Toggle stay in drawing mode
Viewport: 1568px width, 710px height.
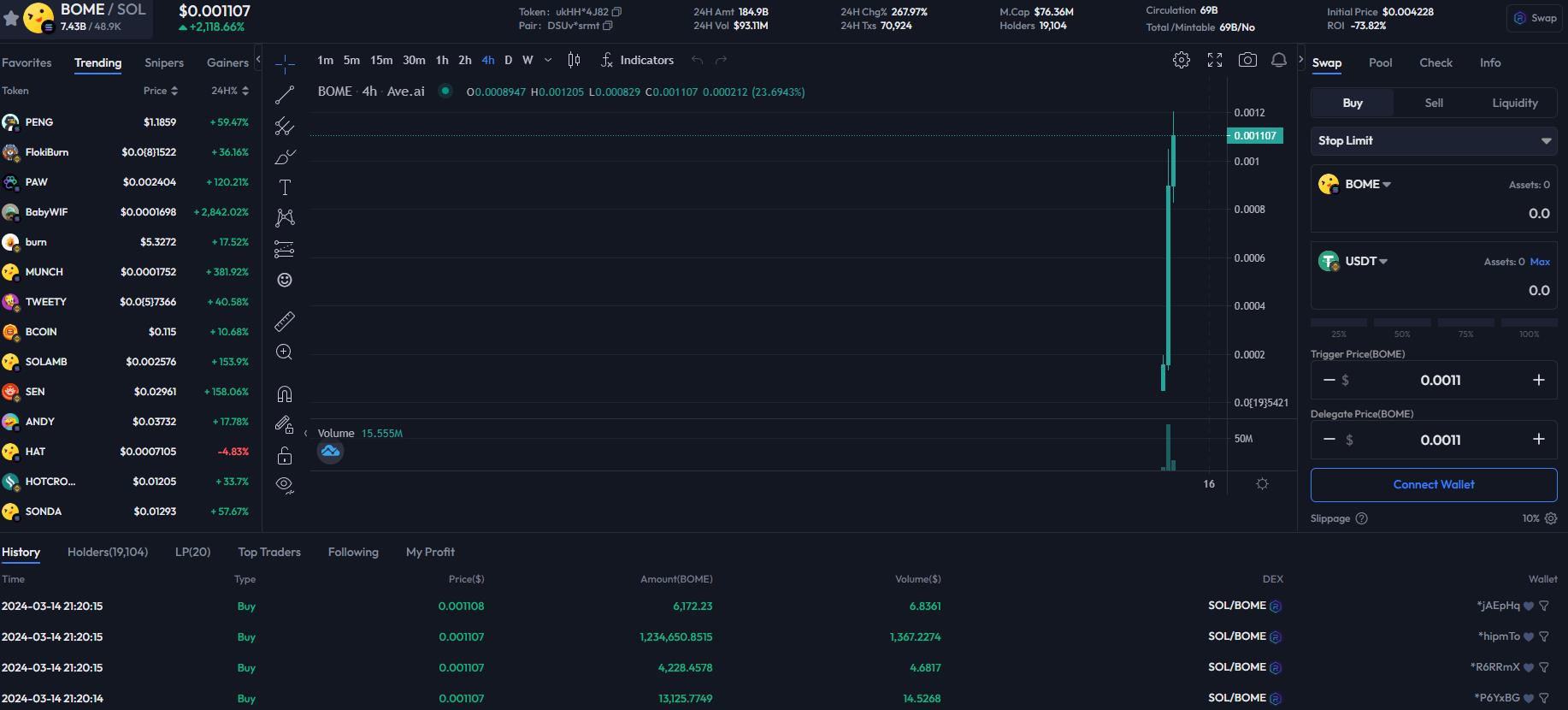[285, 424]
